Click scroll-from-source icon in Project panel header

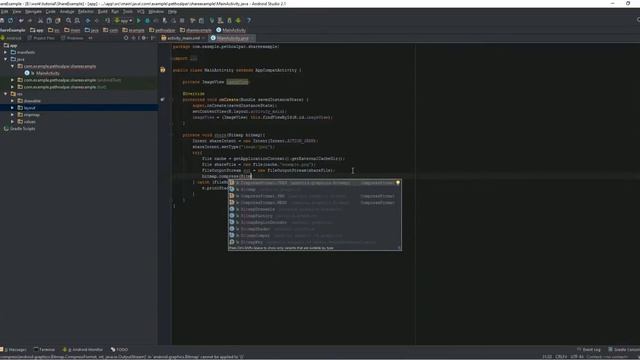[126, 38]
